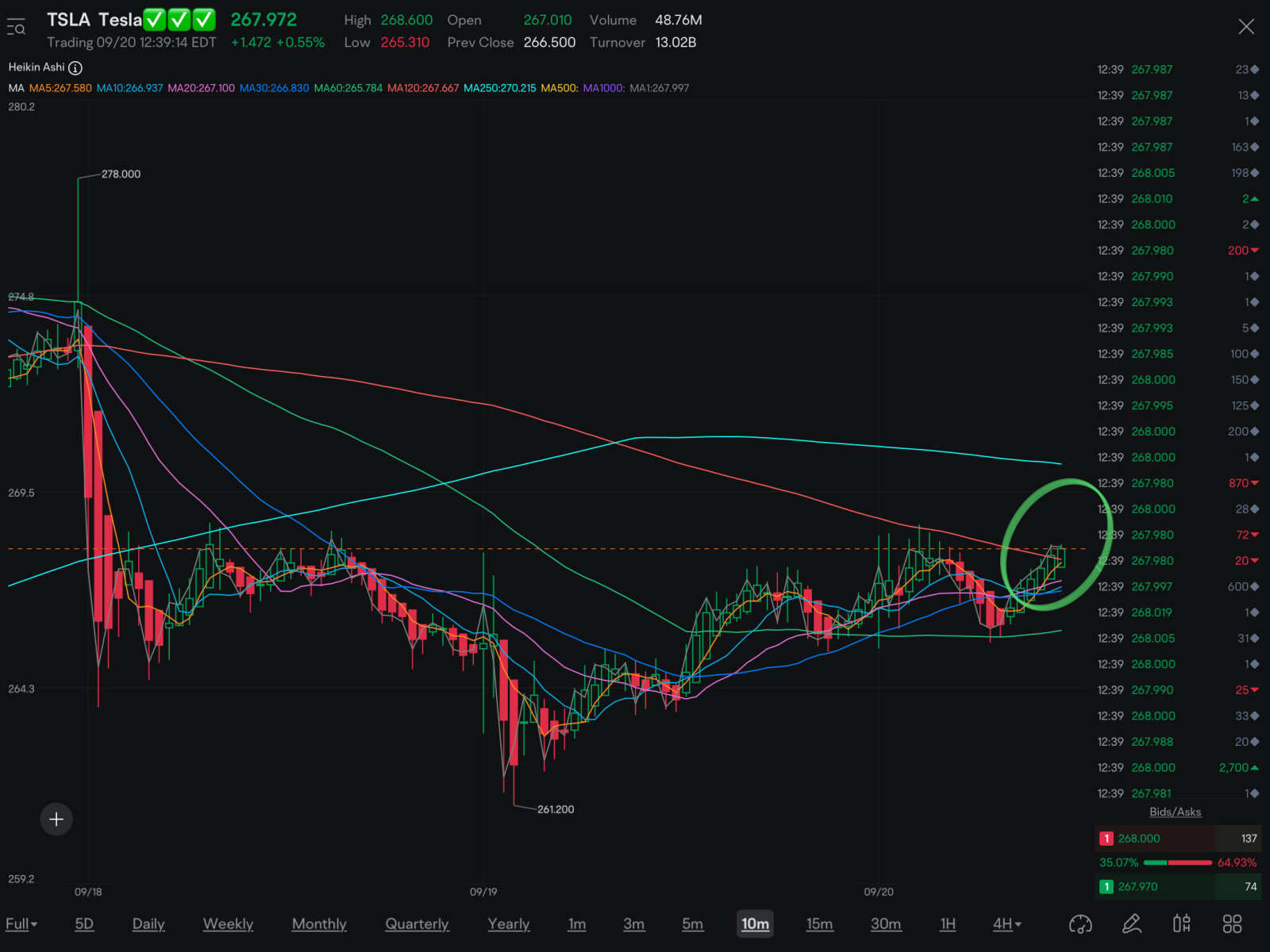
Task: Select the trade at 267.995 volume 125
Action: click(x=1178, y=405)
